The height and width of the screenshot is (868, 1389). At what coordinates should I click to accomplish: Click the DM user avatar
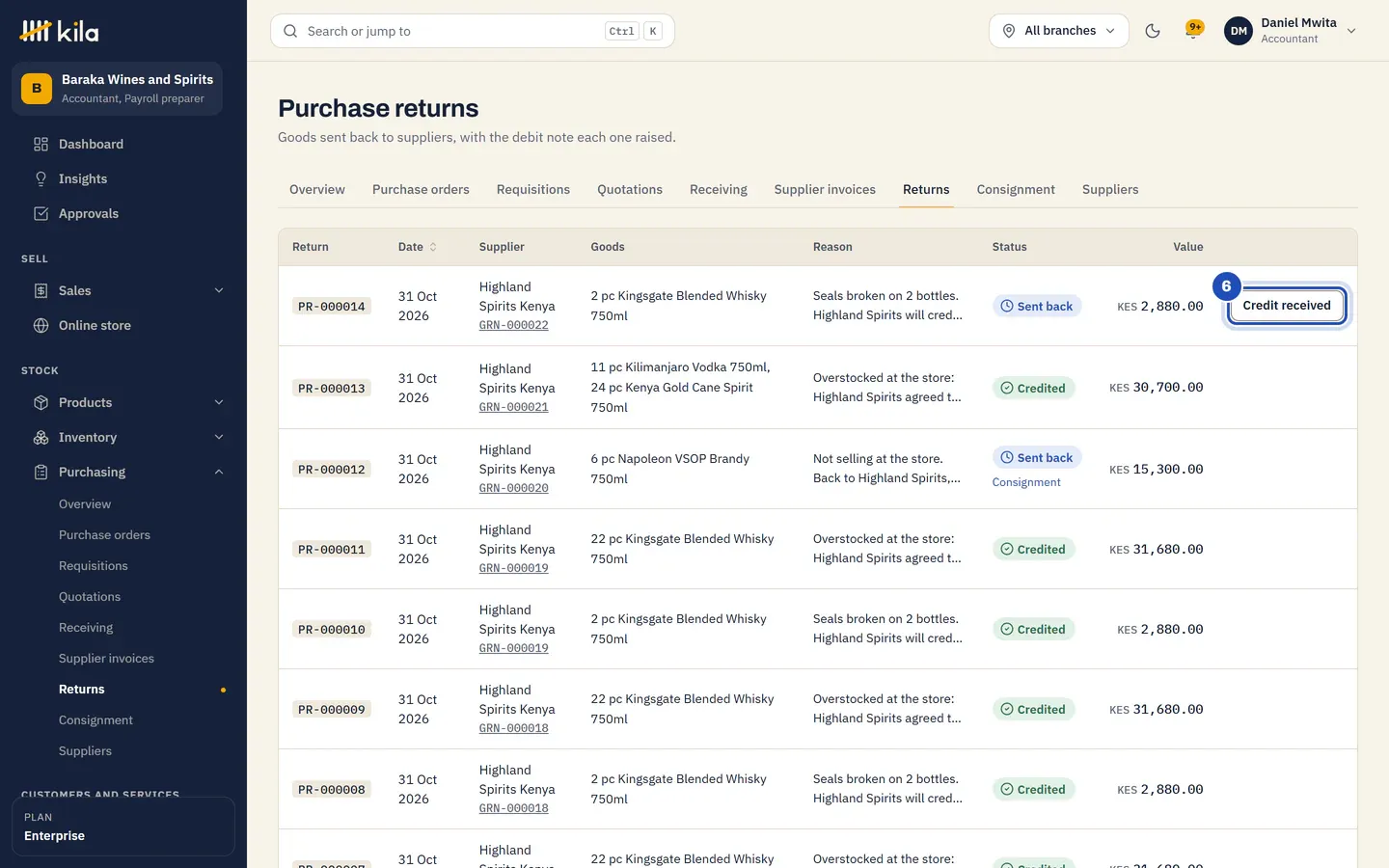(x=1239, y=31)
